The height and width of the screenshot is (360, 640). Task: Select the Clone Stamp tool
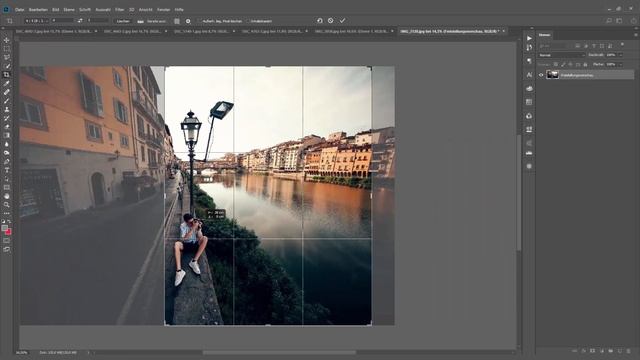click(7, 109)
